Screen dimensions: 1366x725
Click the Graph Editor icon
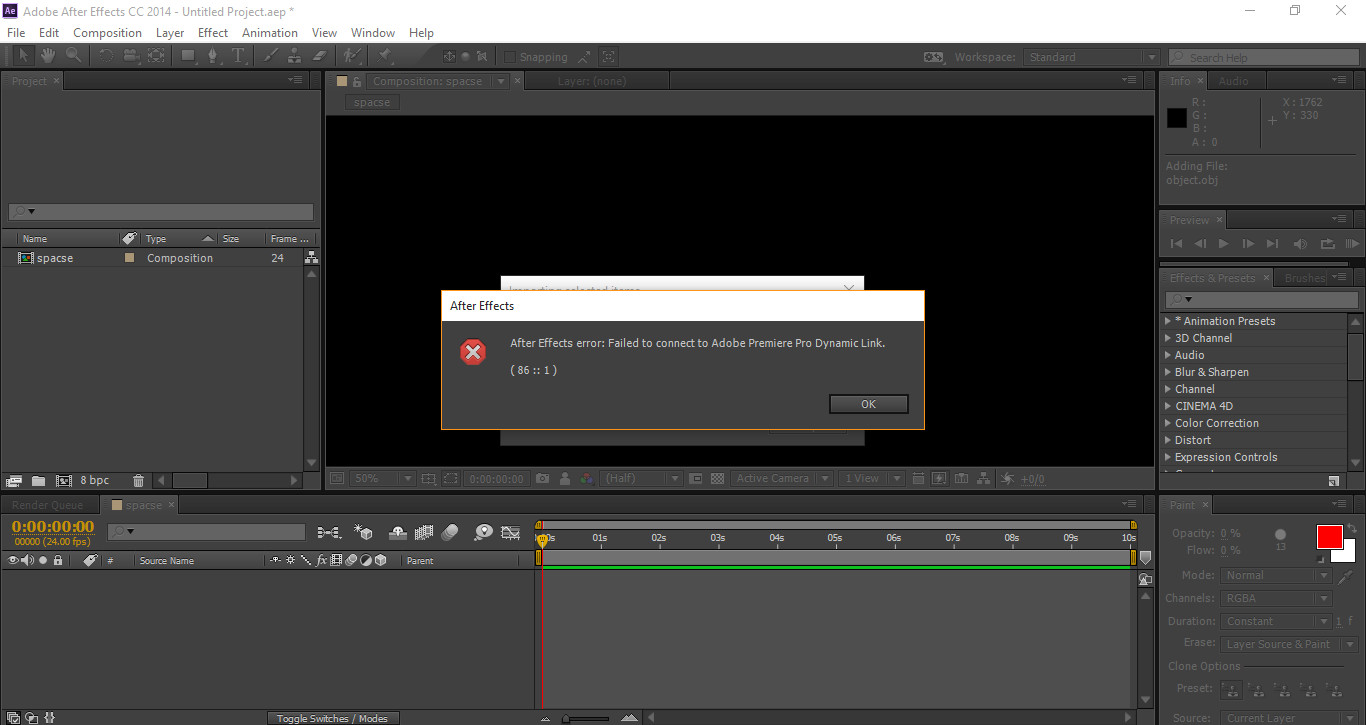coord(511,533)
